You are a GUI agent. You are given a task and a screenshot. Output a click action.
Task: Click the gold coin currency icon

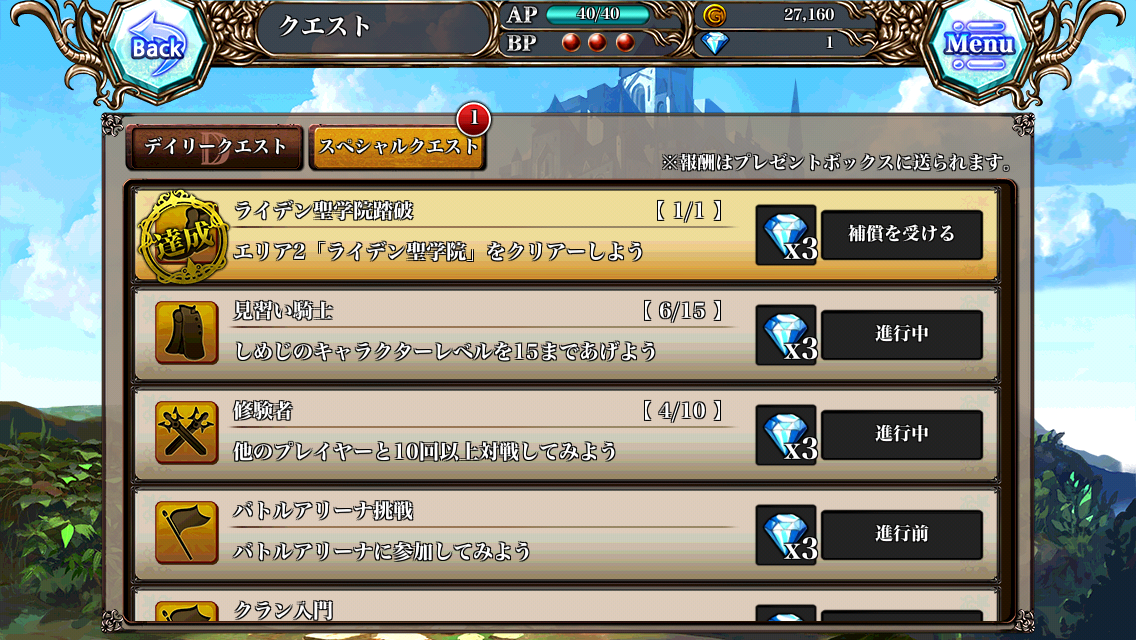[714, 15]
